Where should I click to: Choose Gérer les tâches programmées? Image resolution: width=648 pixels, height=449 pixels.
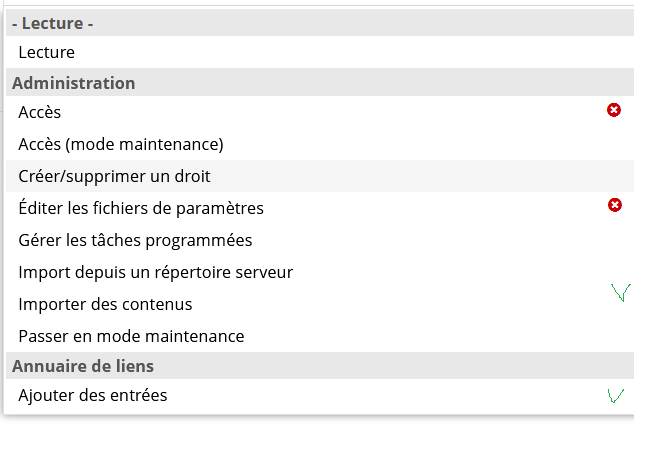tap(320, 240)
